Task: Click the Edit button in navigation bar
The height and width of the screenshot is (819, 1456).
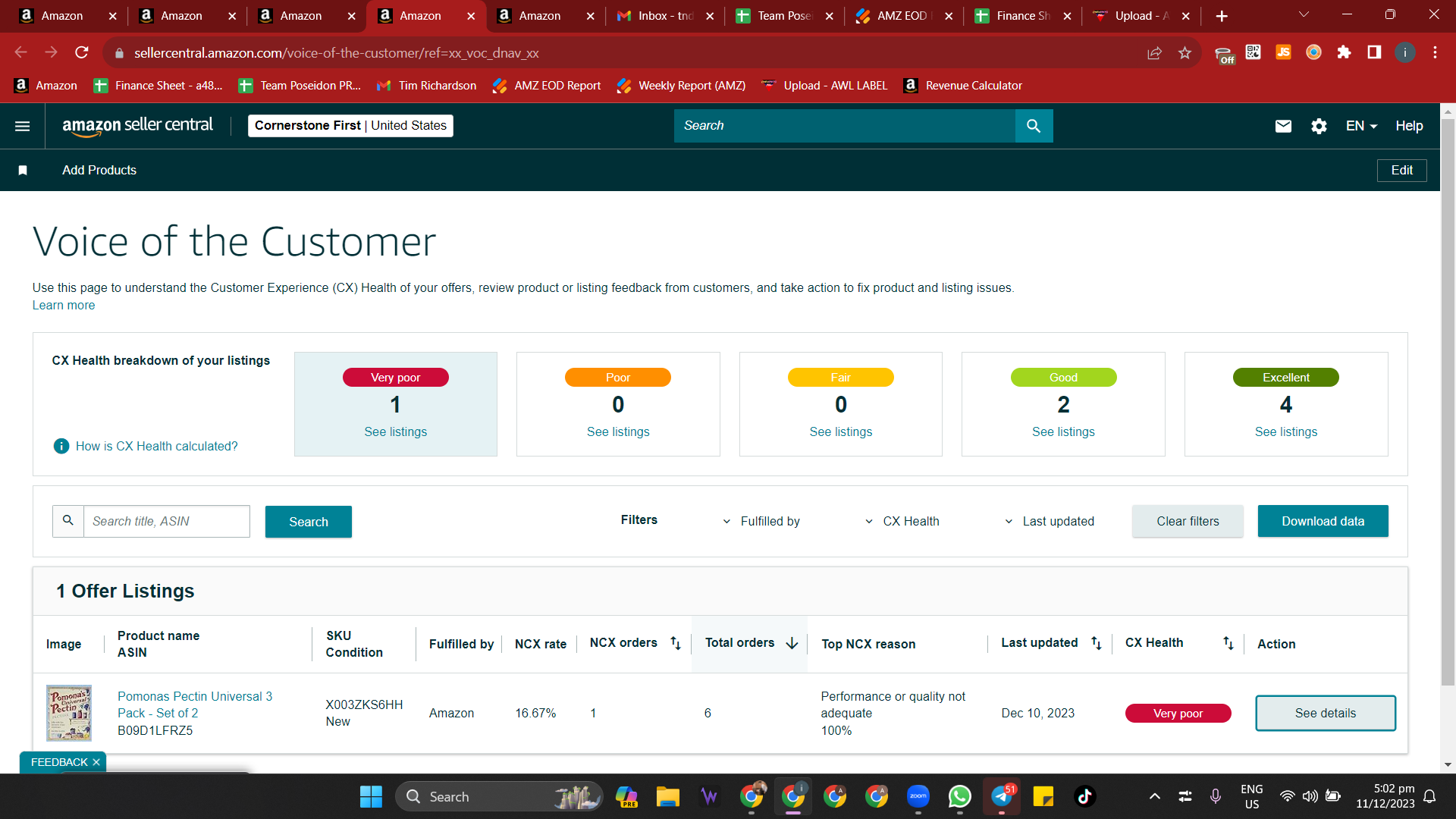Action: [1401, 171]
